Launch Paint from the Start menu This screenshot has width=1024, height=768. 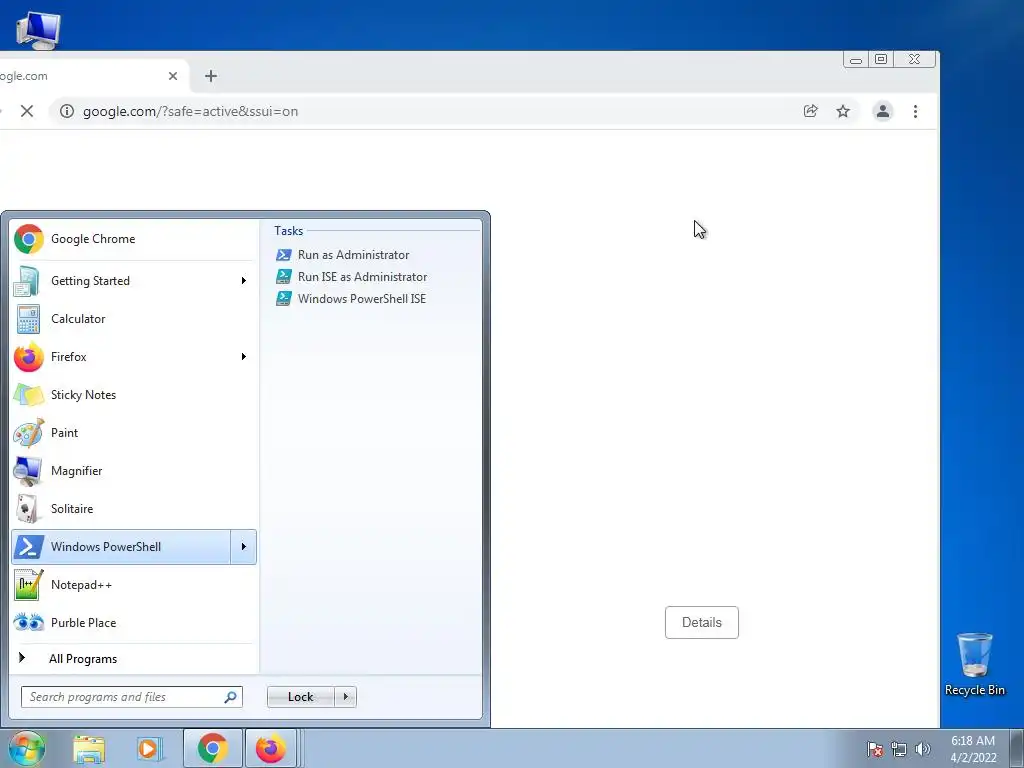(133, 432)
